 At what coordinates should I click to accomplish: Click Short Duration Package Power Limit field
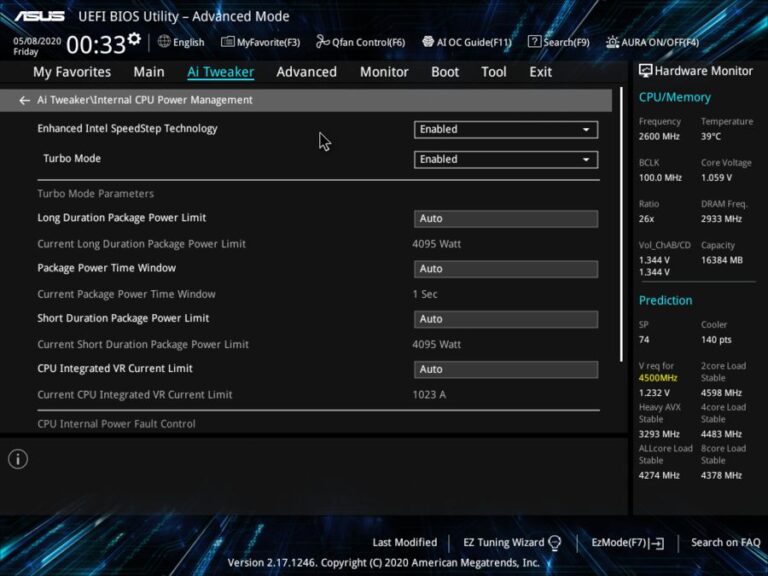pyautogui.click(x=506, y=319)
